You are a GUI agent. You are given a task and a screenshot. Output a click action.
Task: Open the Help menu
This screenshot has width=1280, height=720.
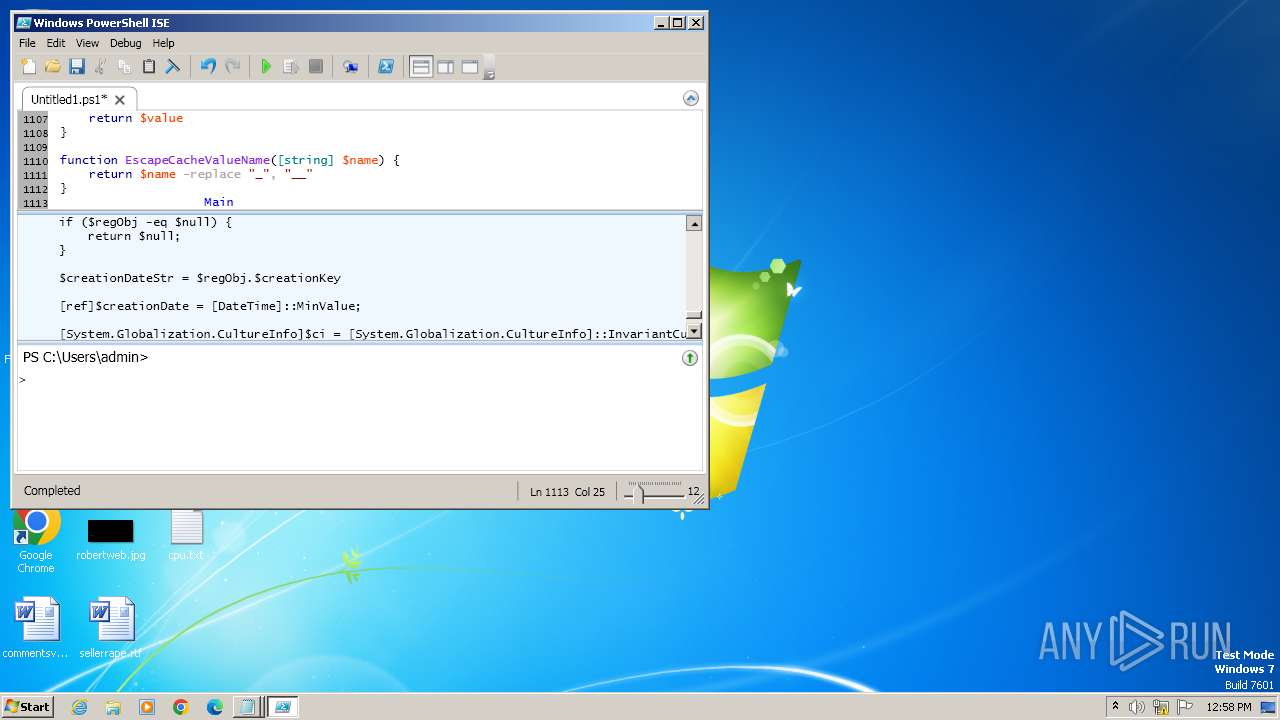[164, 43]
